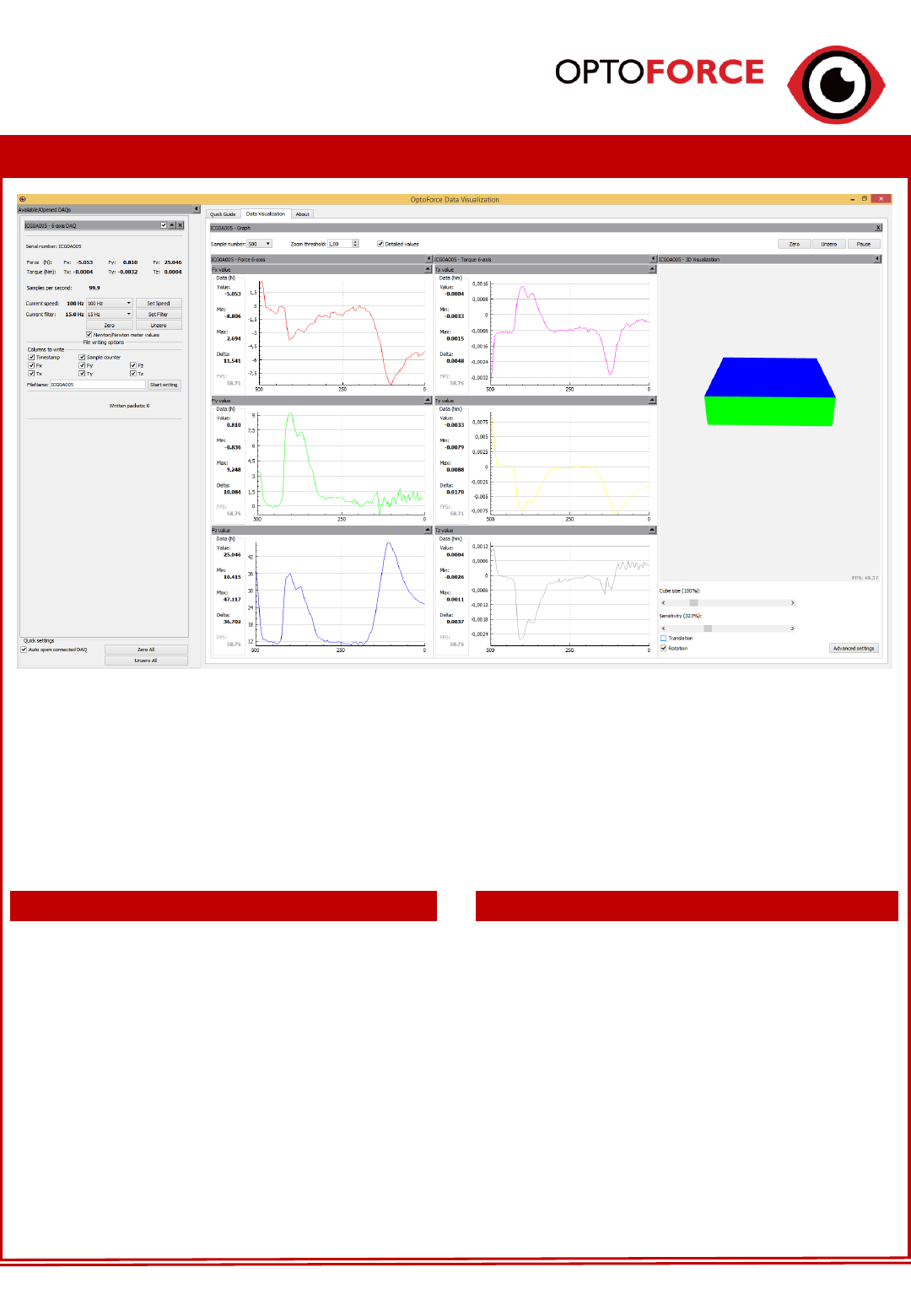Uncheck the Sample counter checkbox
This screenshot has width=911, height=1316.
click(82, 358)
